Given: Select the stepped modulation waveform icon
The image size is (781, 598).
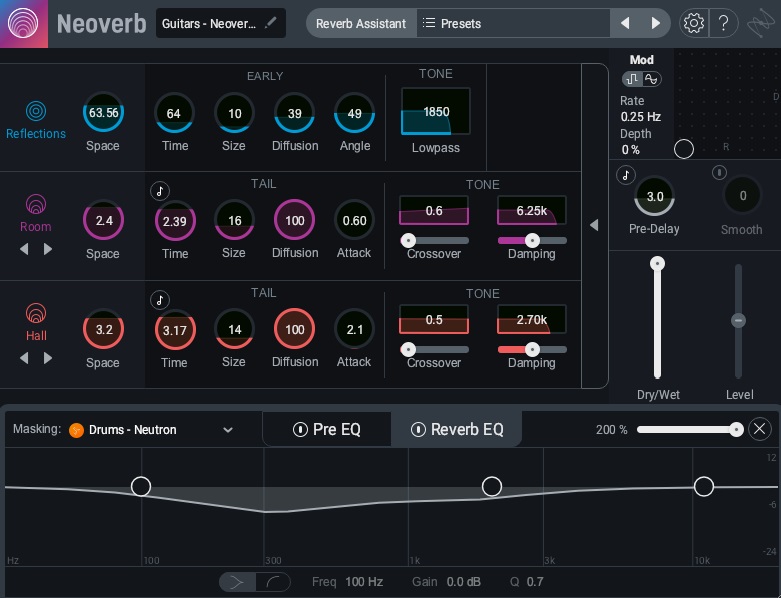Looking at the screenshot, I should [x=633, y=79].
